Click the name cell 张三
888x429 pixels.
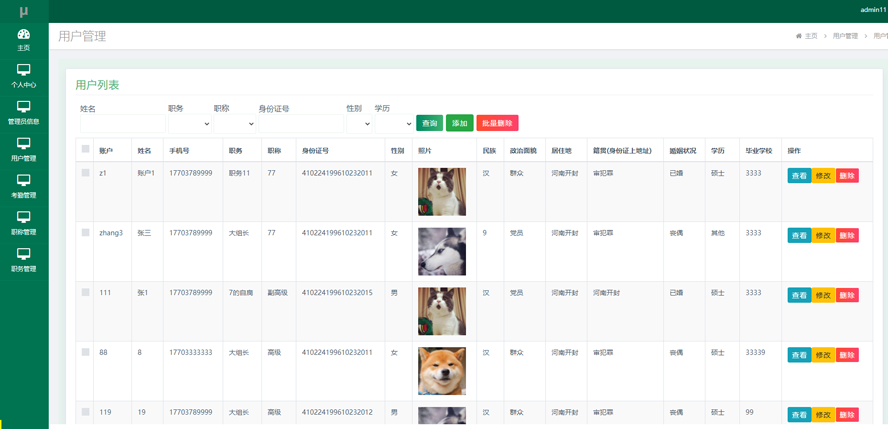(x=144, y=233)
